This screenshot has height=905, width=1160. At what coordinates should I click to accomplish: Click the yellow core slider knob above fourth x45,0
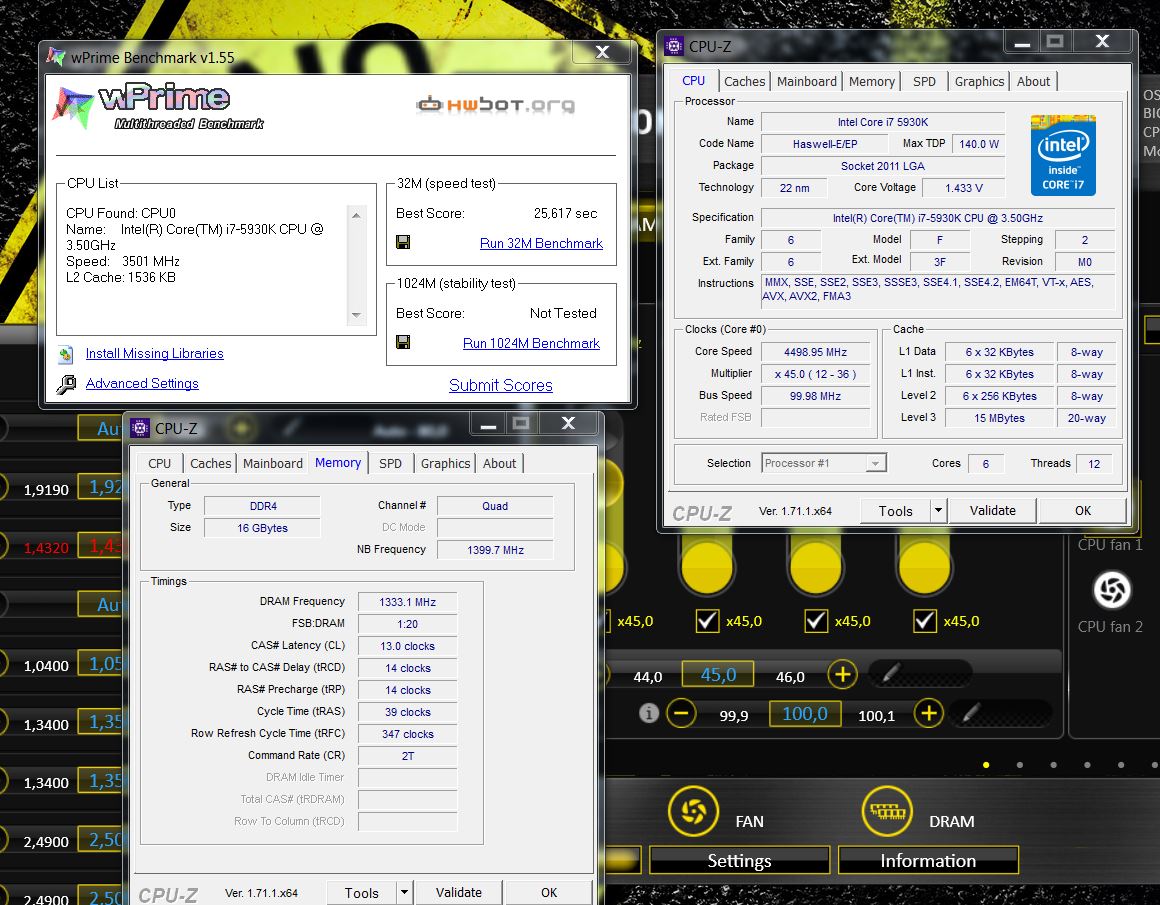(925, 567)
